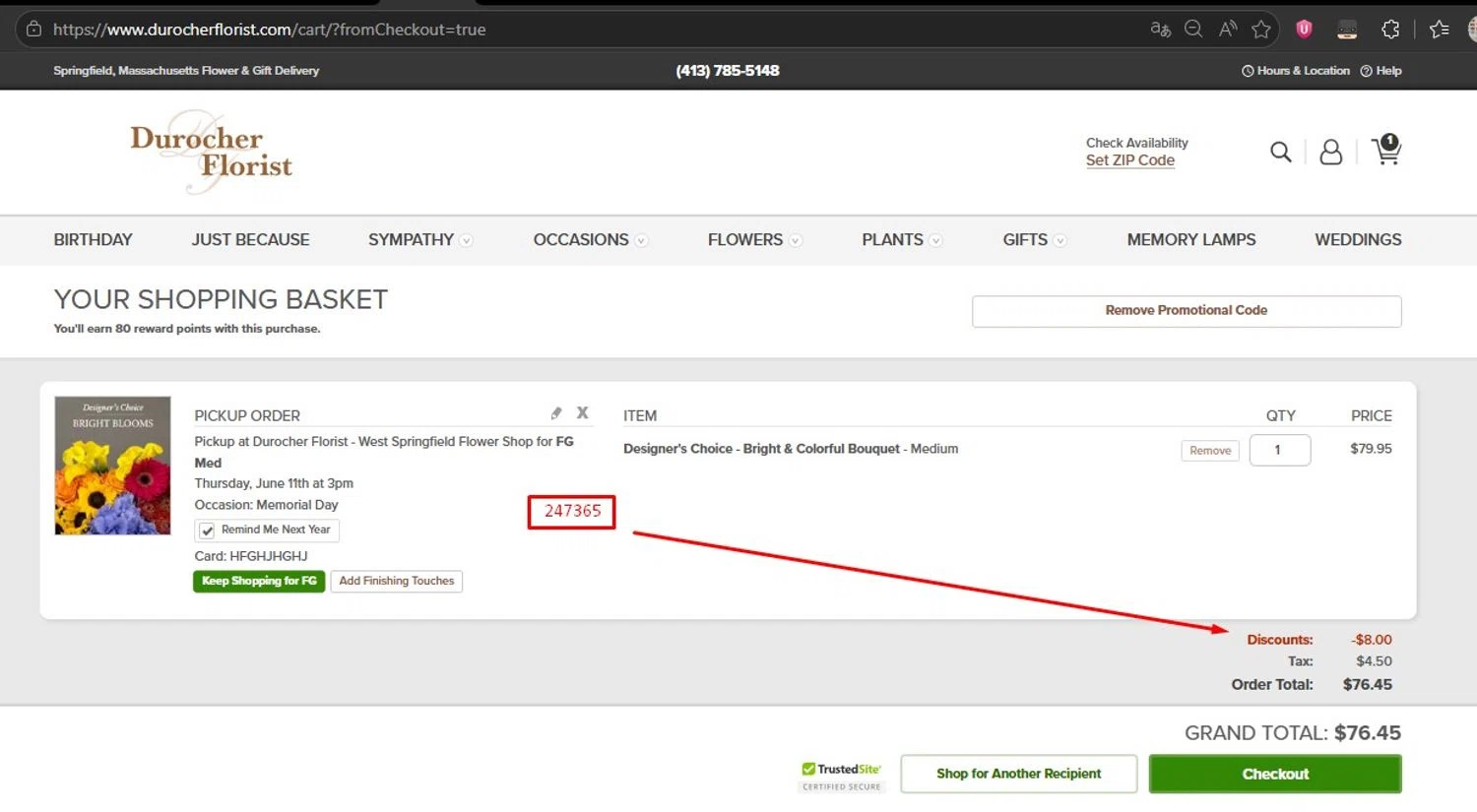Open the red shield extension icon
Screen dimensions: 1477x812
click(x=1304, y=30)
